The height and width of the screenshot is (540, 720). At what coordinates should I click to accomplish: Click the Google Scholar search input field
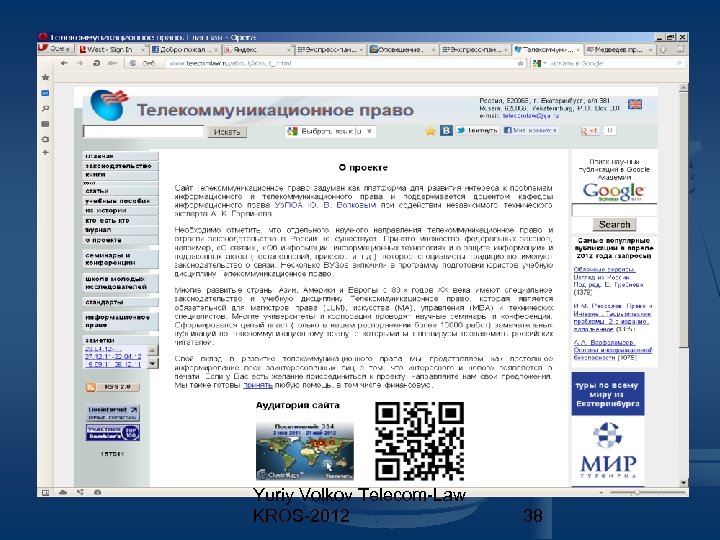pos(614,210)
